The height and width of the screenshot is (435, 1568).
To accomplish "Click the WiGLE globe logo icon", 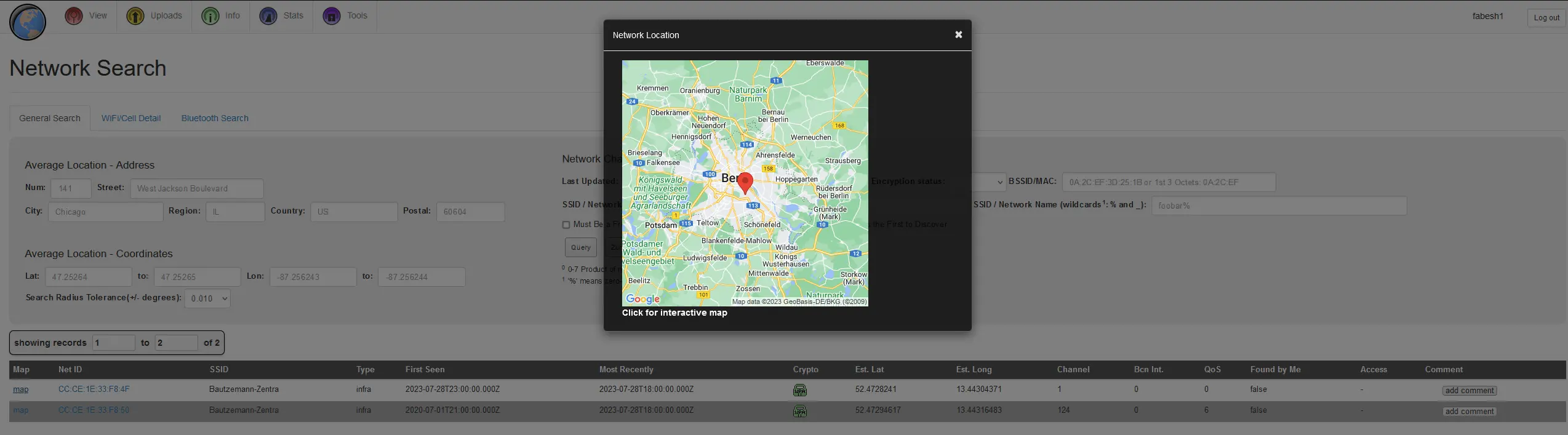I will coord(28,22).
